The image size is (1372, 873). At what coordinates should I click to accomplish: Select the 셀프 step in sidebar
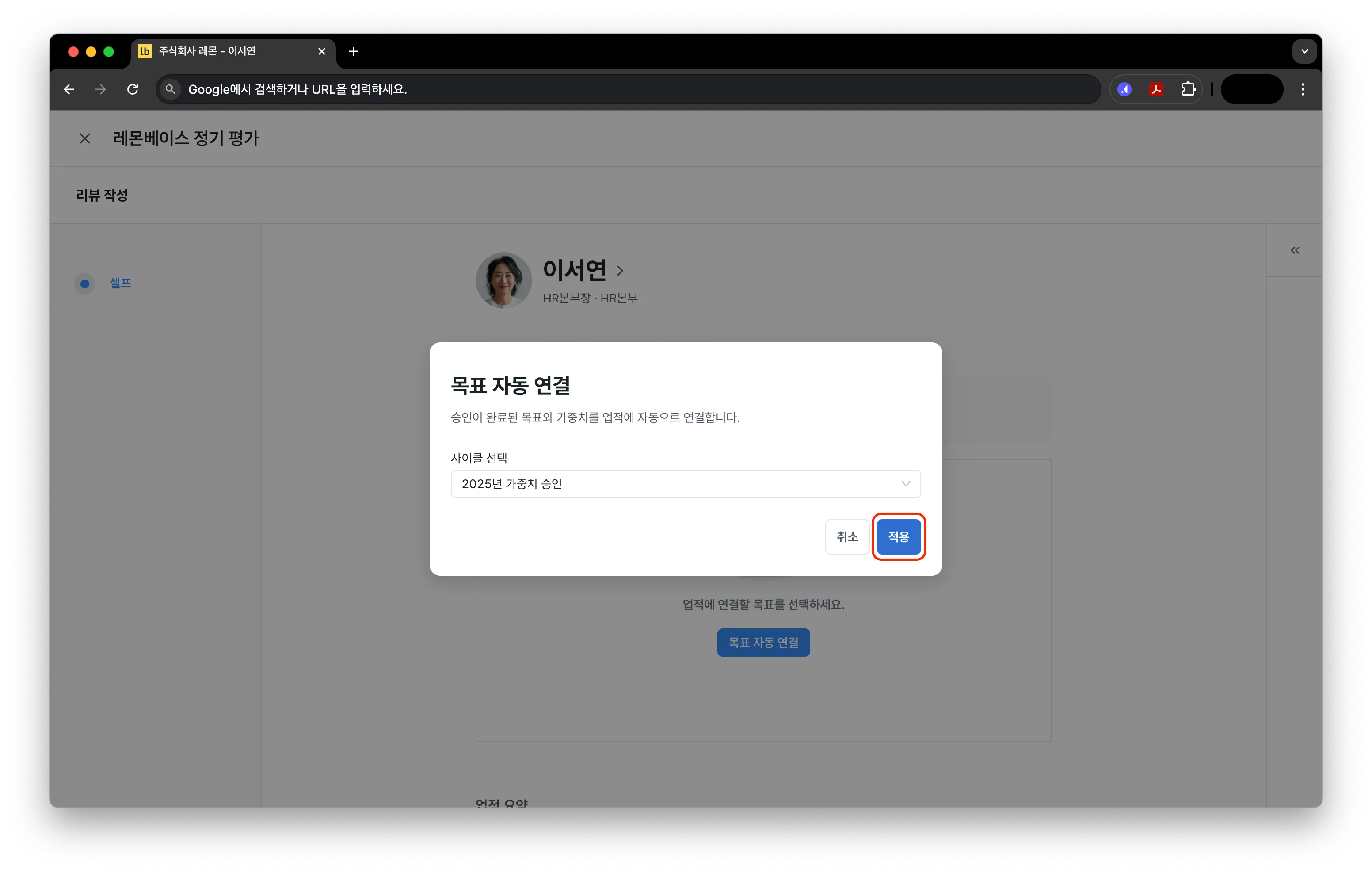click(x=120, y=283)
